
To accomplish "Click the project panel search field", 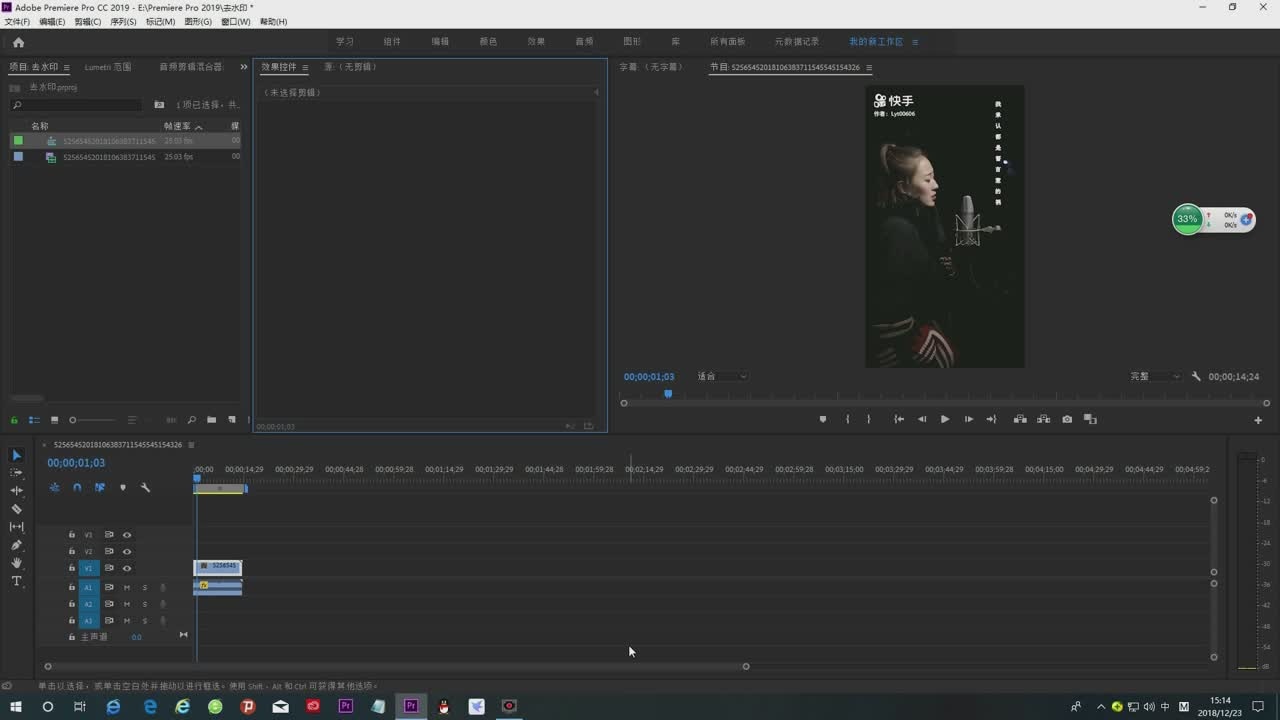I will pyautogui.click(x=76, y=105).
